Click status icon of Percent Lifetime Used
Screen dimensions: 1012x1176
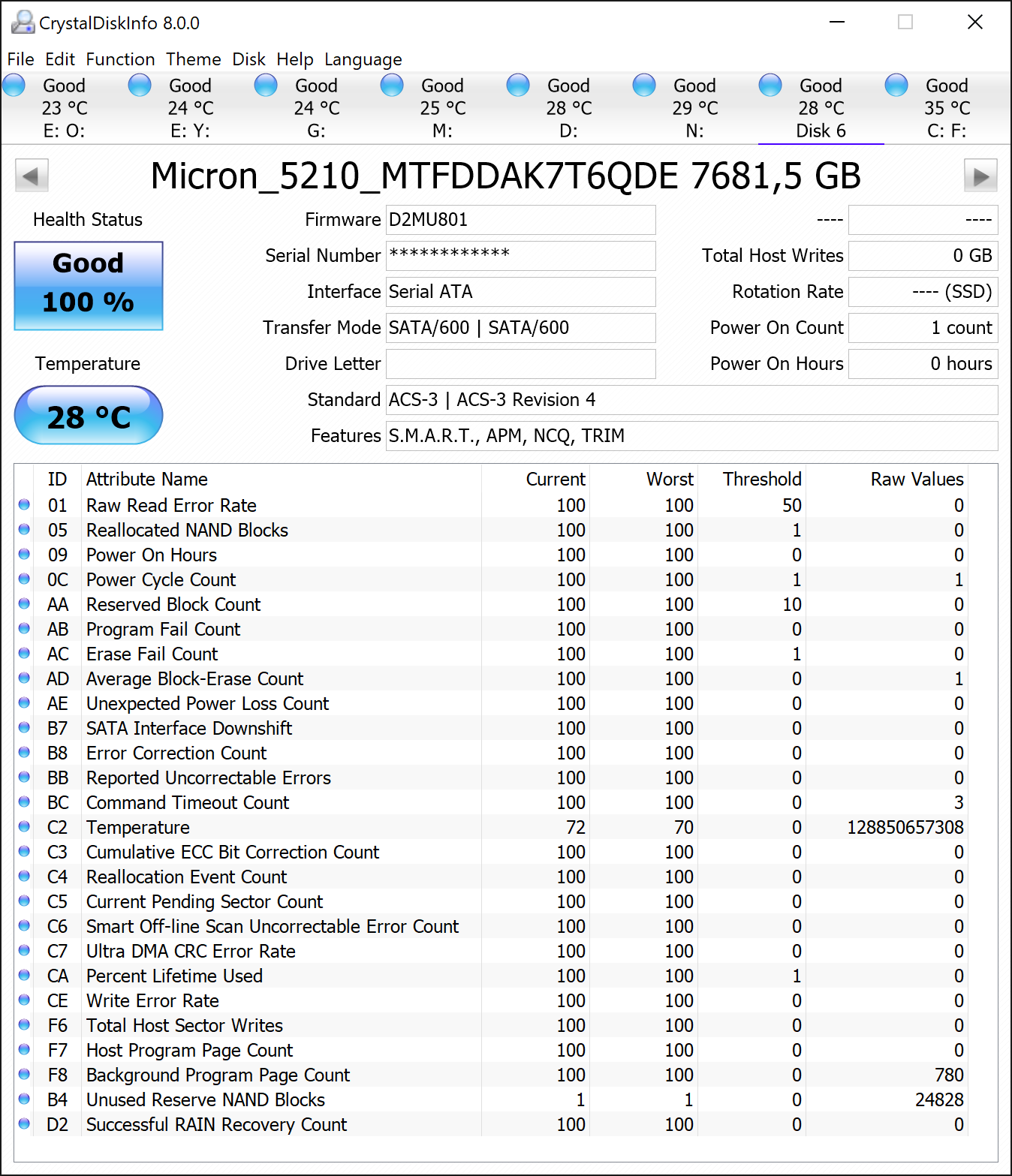(x=24, y=976)
